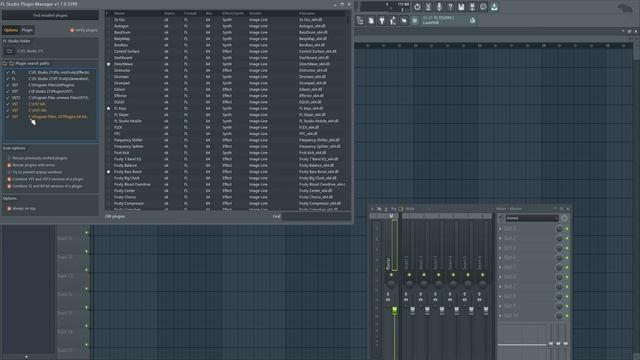
Task: Select the Fruity Compressor plugin row
Action: [x=226, y=203]
